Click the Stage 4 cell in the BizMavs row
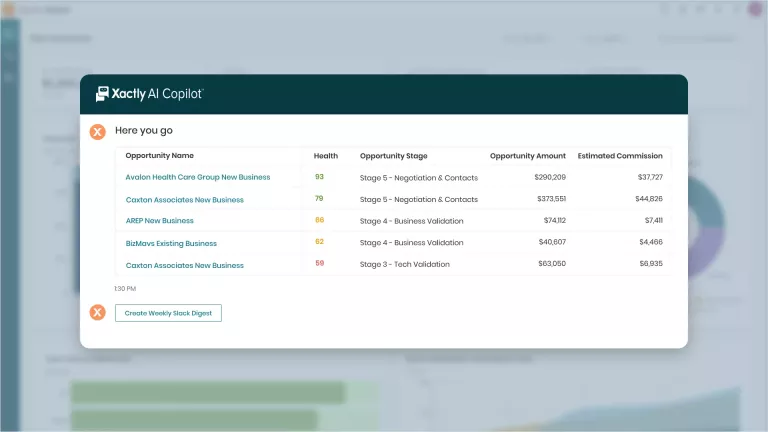Viewport: 768px width, 432px height. (x=411, y=242)
